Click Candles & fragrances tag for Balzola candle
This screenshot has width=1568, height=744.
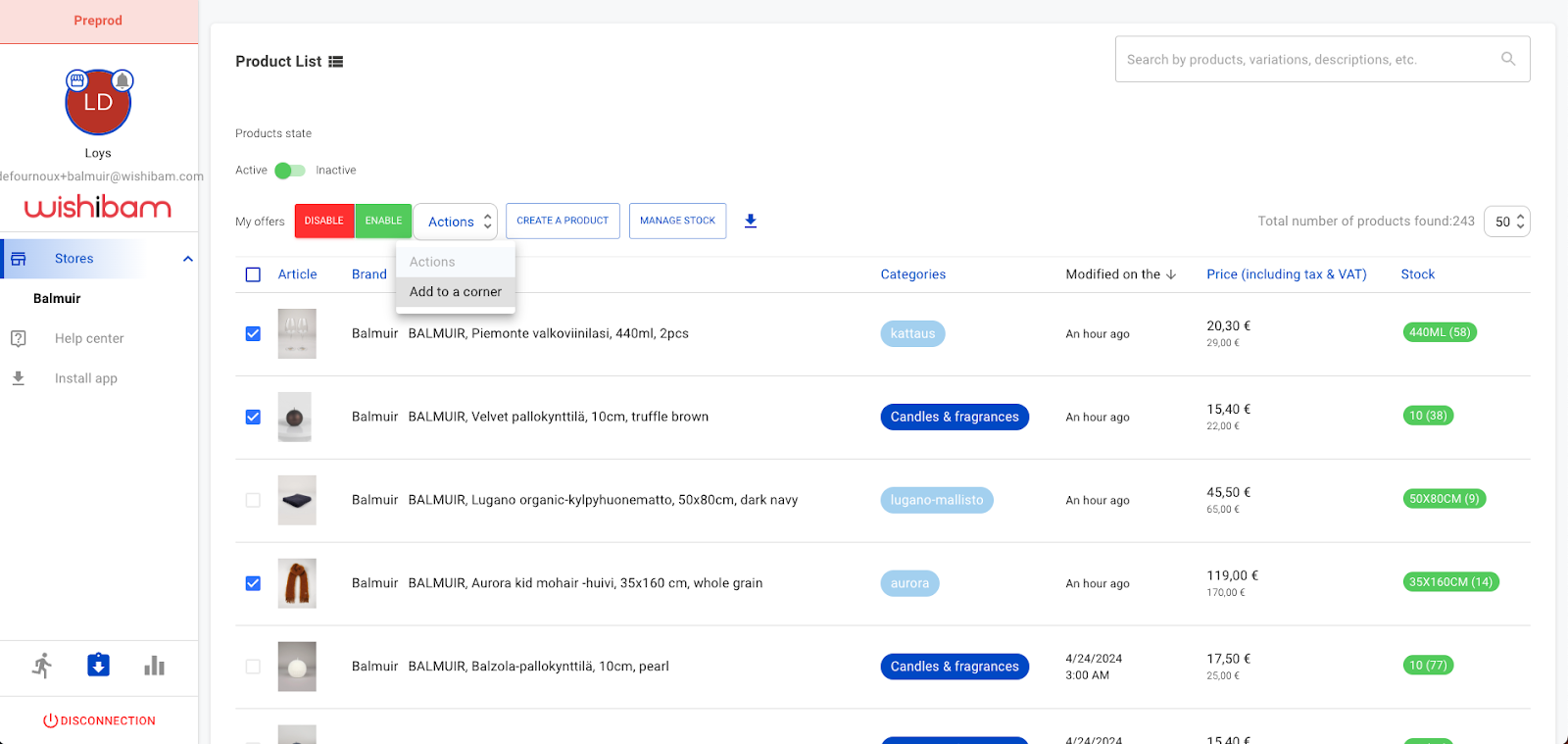coord(955,667)
